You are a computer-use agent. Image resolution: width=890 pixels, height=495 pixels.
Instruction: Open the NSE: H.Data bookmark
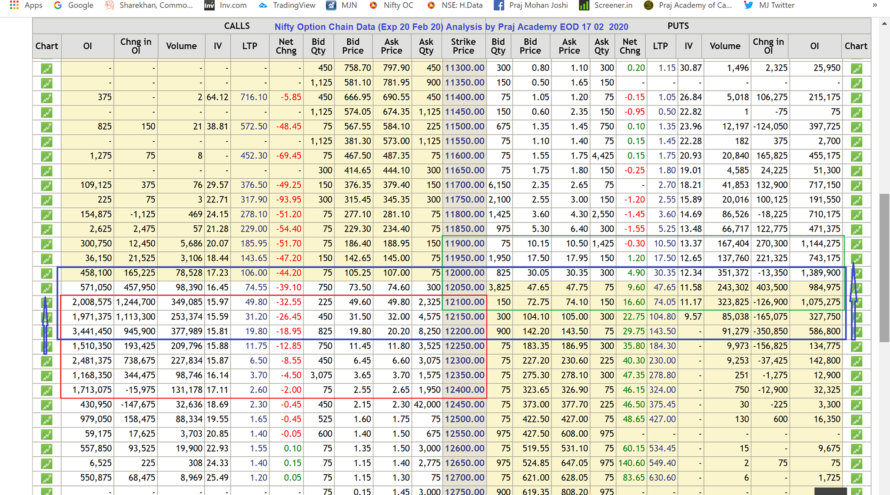(x=455, y=5)
